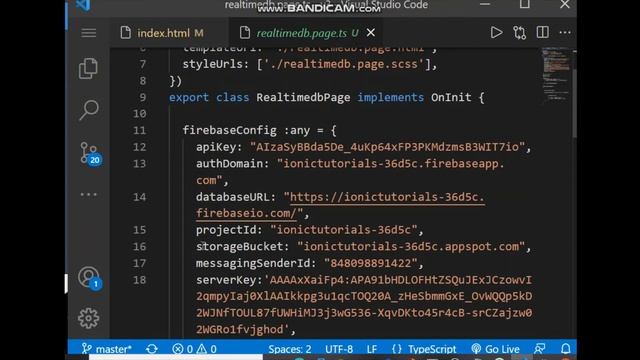
Task: Open the Manage settings gear
Action: 89,318
